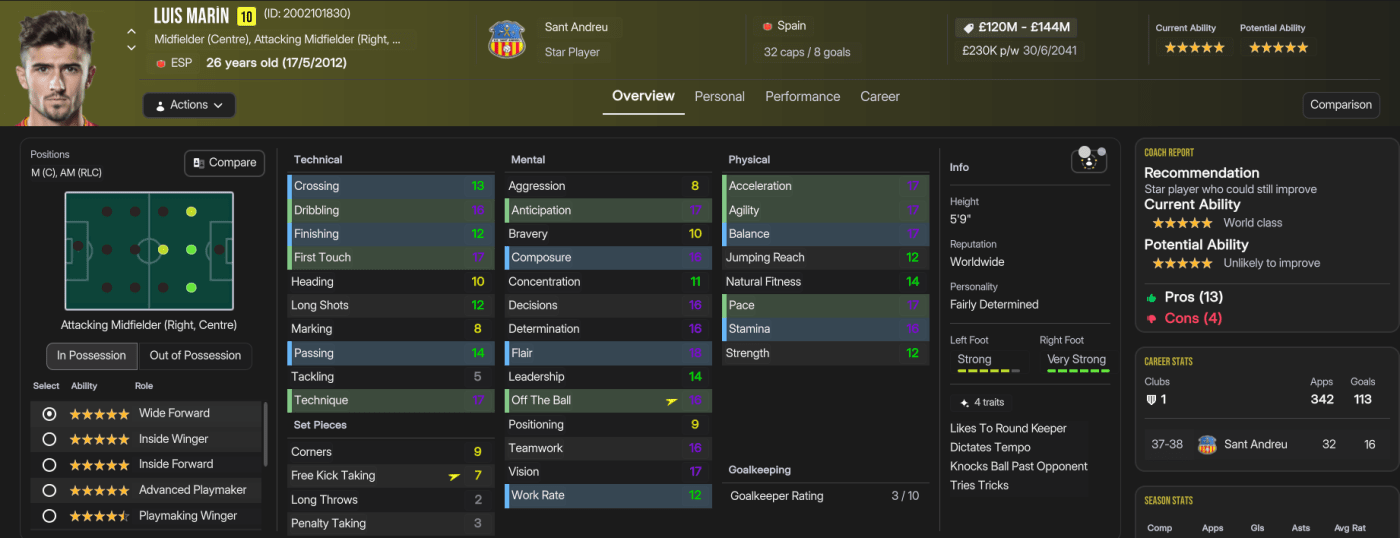Click the sparkle icon on 4 traits
Screen dimensions: 1400x538
pos(964,402)
